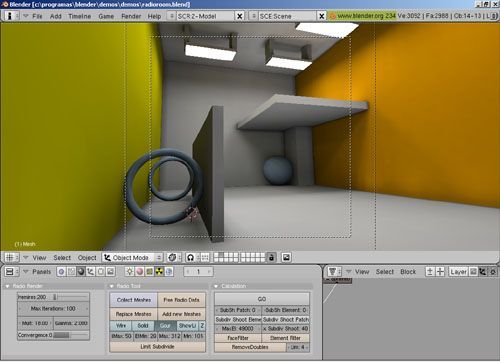Collapse the 3D view header menus arrow
Screen dimensions: 500x362
(x=26, y=257)
